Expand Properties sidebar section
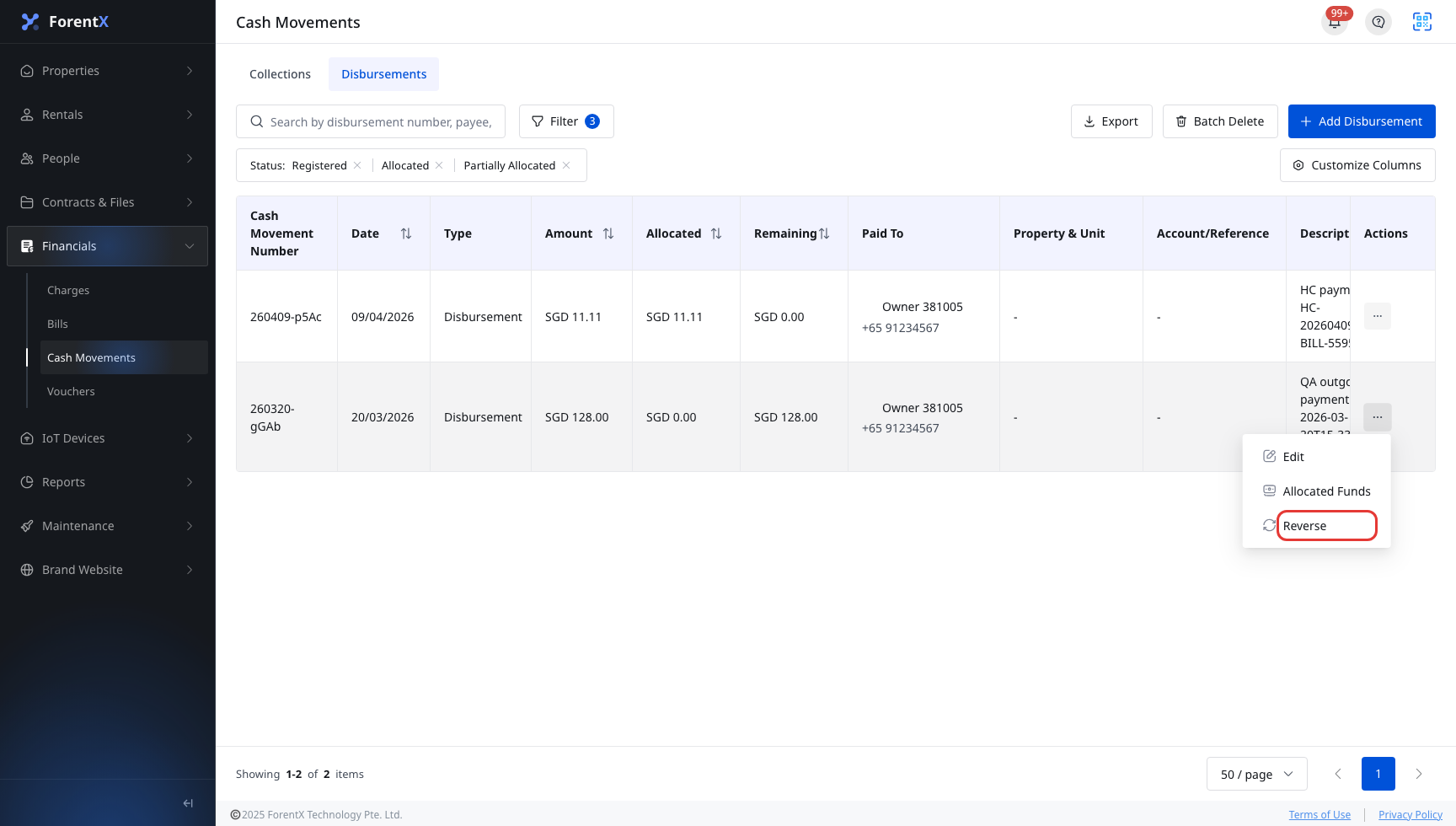 pos(107,71)
